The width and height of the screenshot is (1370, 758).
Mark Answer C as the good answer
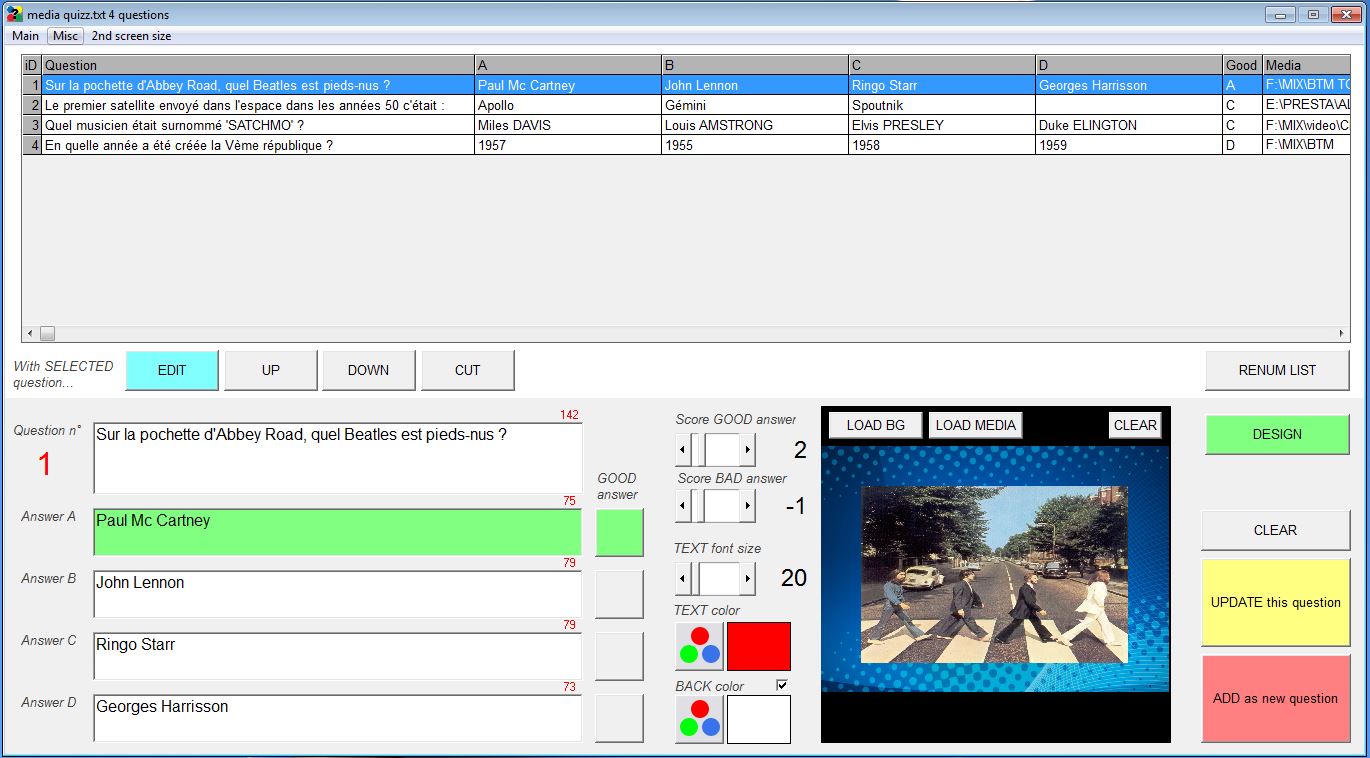pos(619,656)
